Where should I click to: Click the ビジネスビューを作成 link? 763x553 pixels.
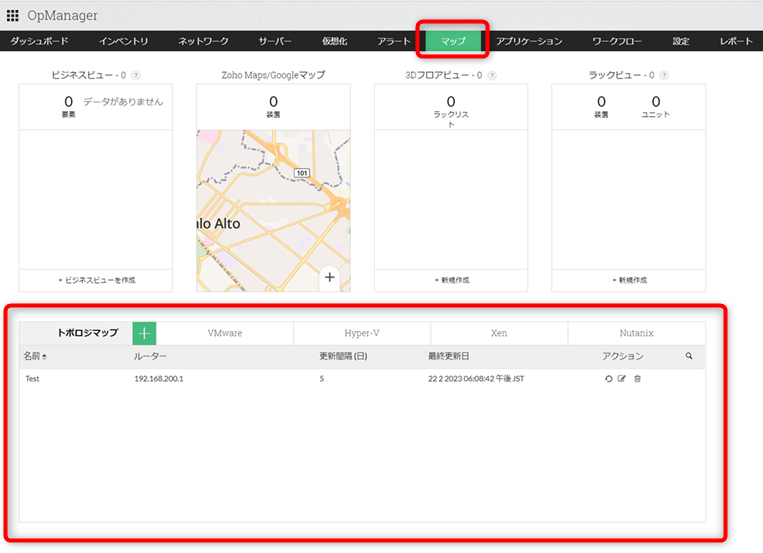(96, 280)
